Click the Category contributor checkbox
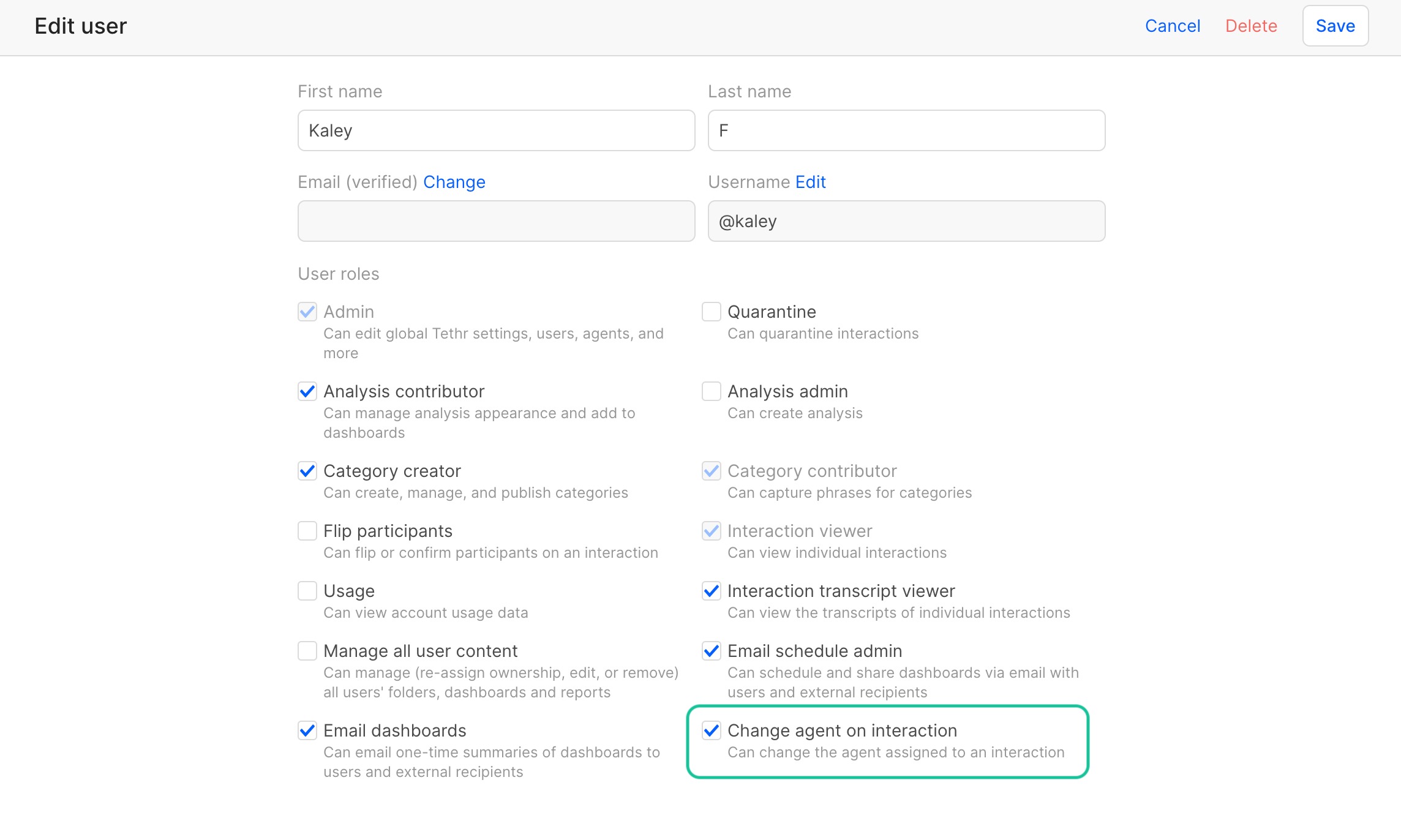 click(711, 471)
